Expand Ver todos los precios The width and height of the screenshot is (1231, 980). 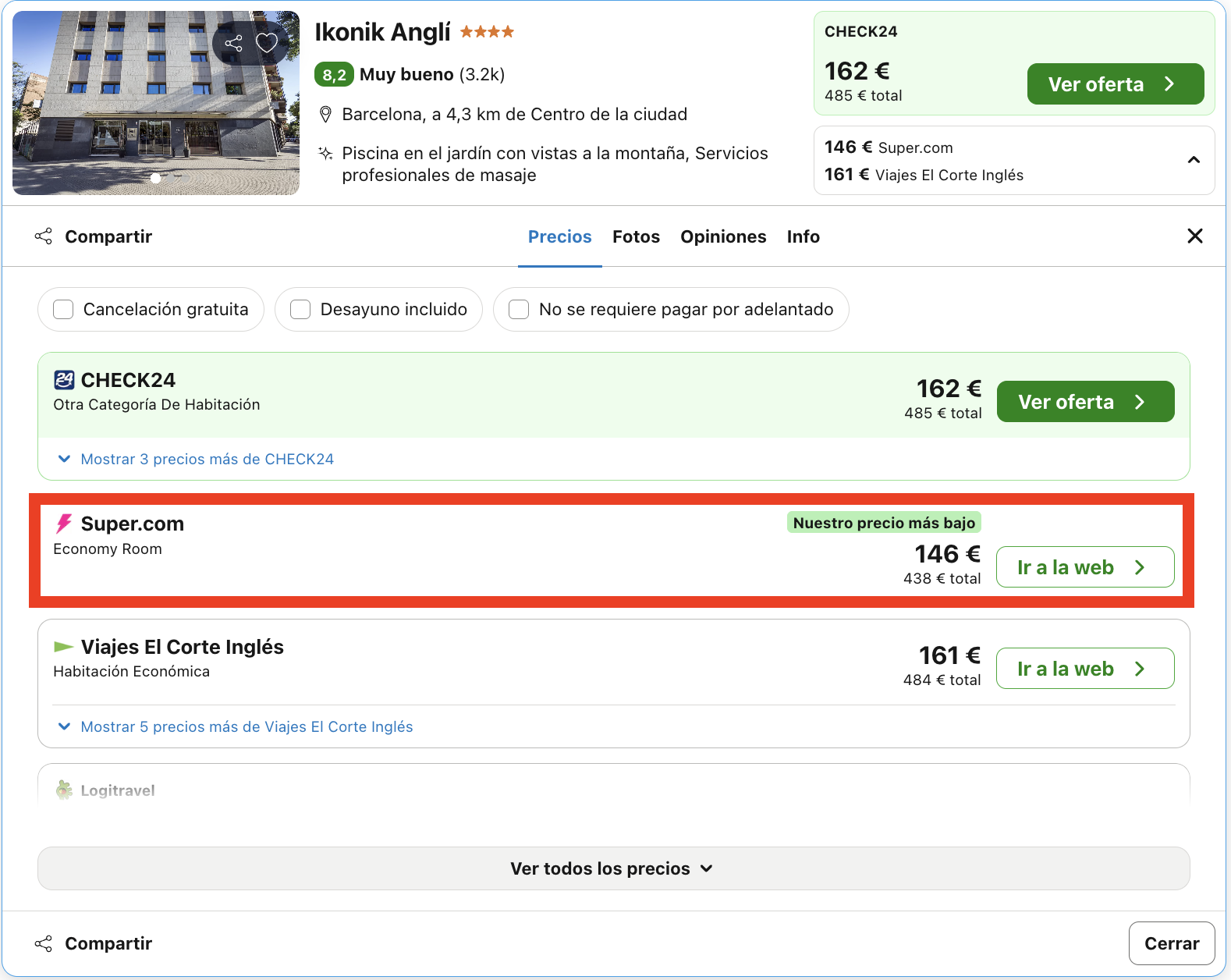613,868
